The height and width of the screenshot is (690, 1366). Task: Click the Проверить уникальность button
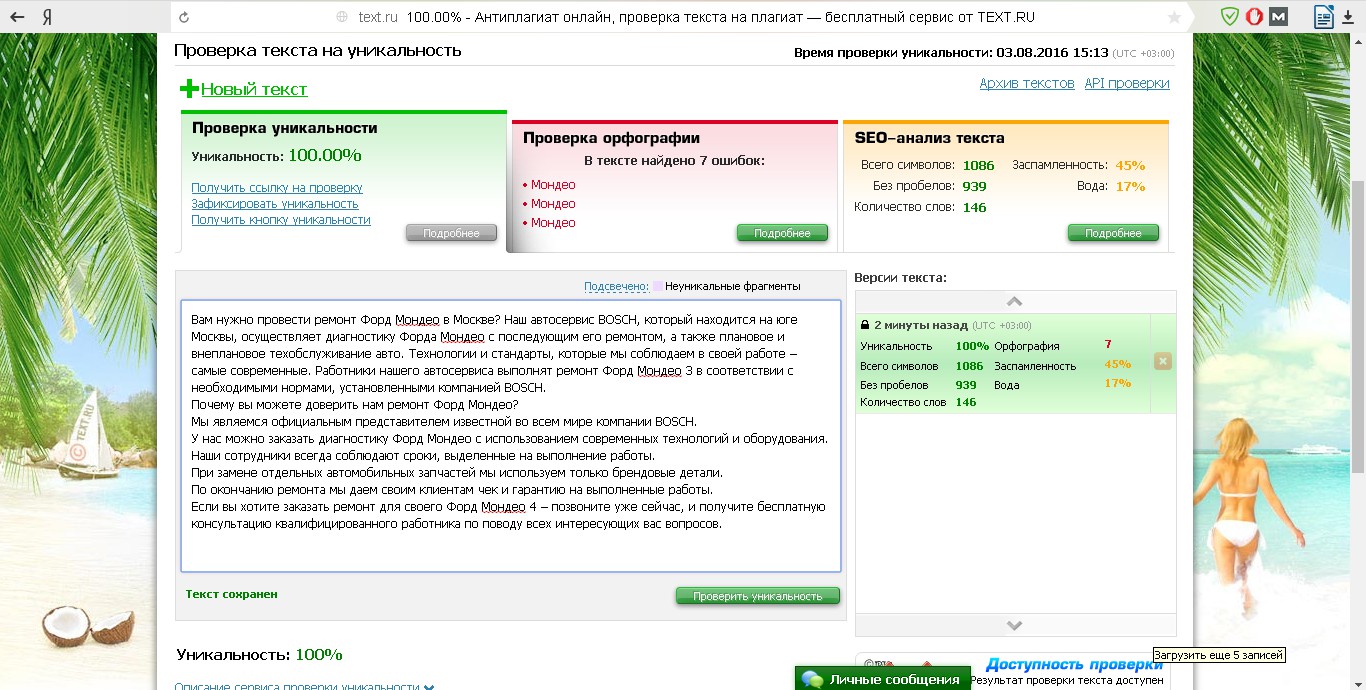(x=758, y=596)
